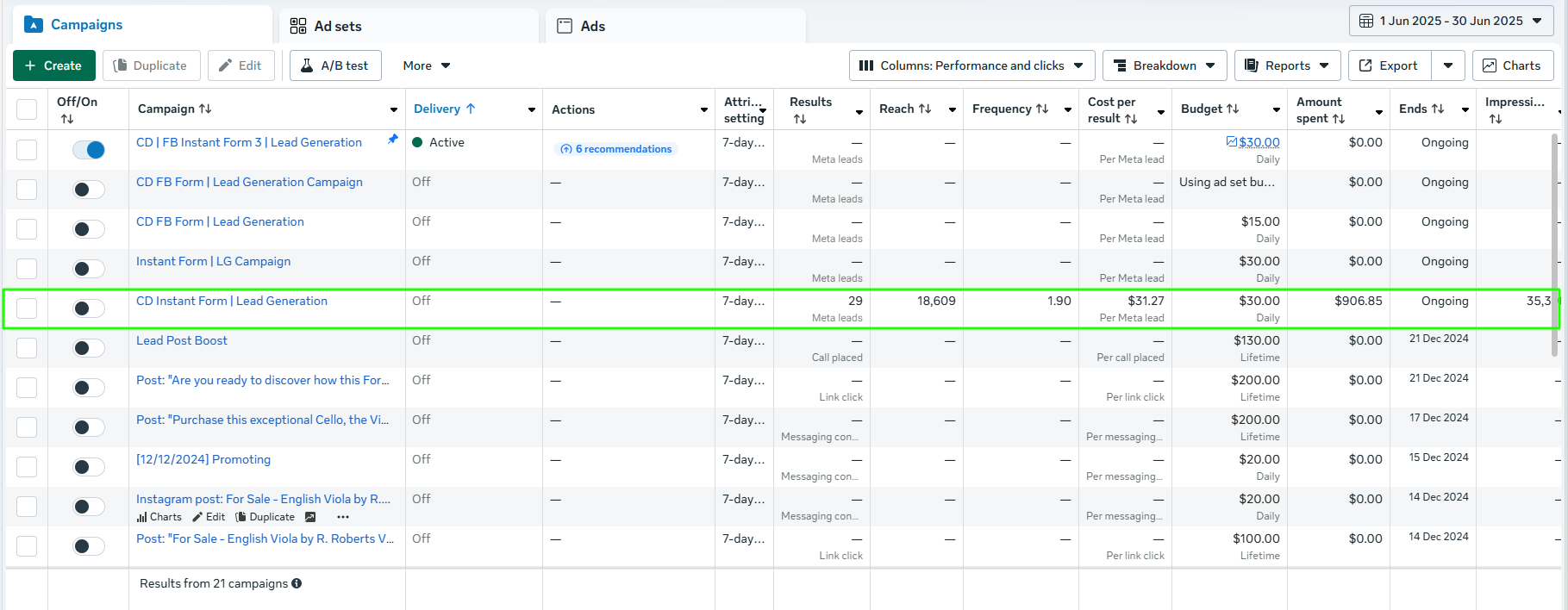Image resolution: width=1568 pixels, height=610 pixels.
Task: Click the A/B test flask button
Action: coord(335,65)
